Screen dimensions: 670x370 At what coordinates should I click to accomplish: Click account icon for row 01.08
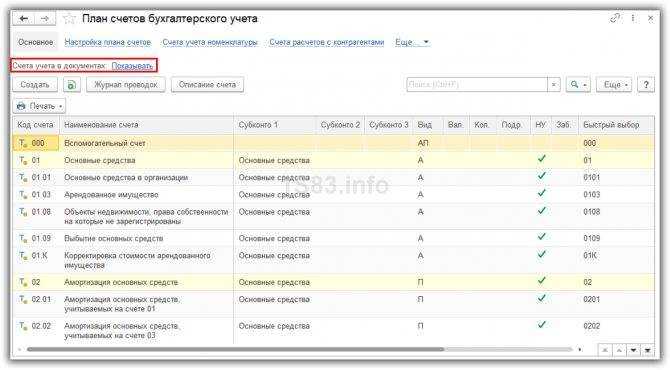(x=23, y=211)
